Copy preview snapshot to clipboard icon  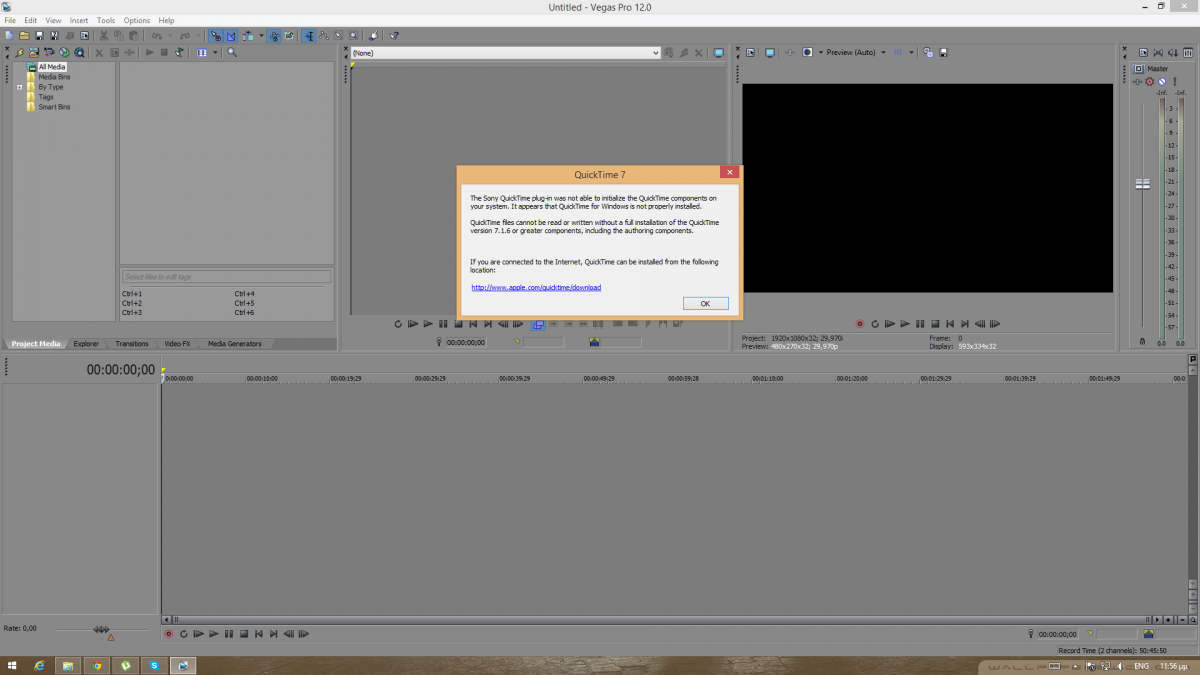pyautogui.click(x=928, y=52)
